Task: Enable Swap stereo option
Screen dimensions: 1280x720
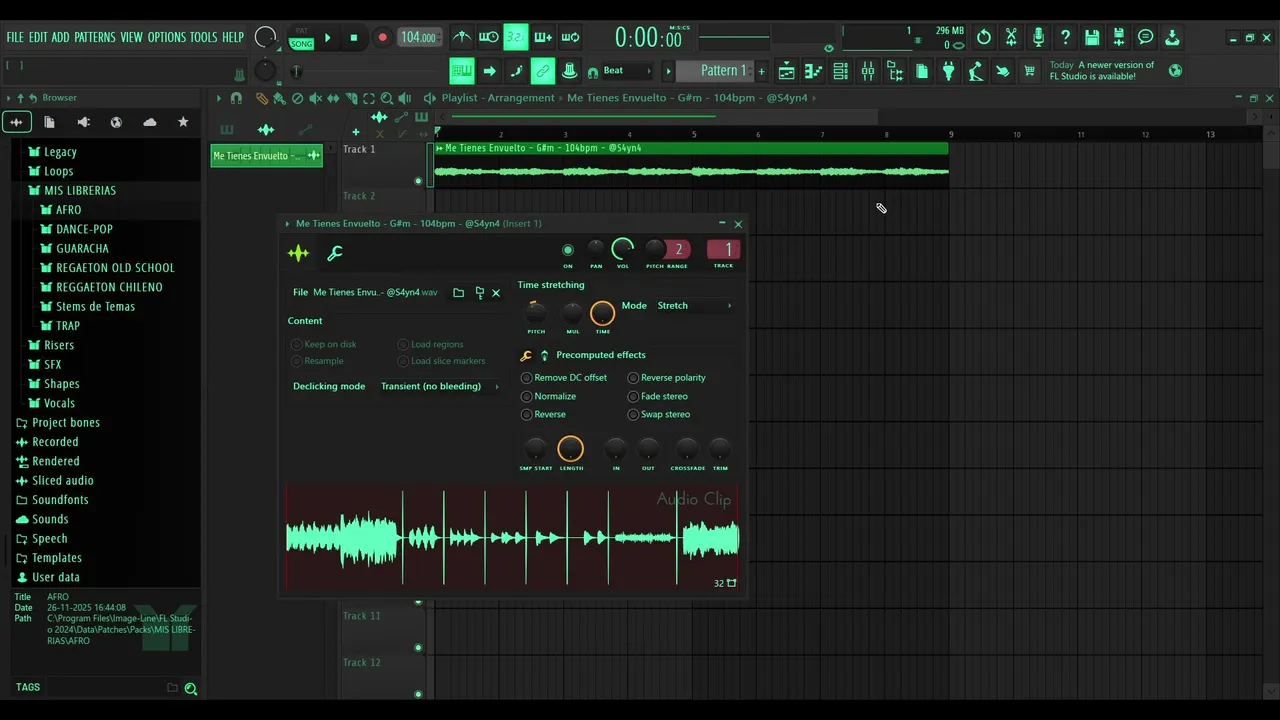Action: pyautogui.click(x=658, y=414)
